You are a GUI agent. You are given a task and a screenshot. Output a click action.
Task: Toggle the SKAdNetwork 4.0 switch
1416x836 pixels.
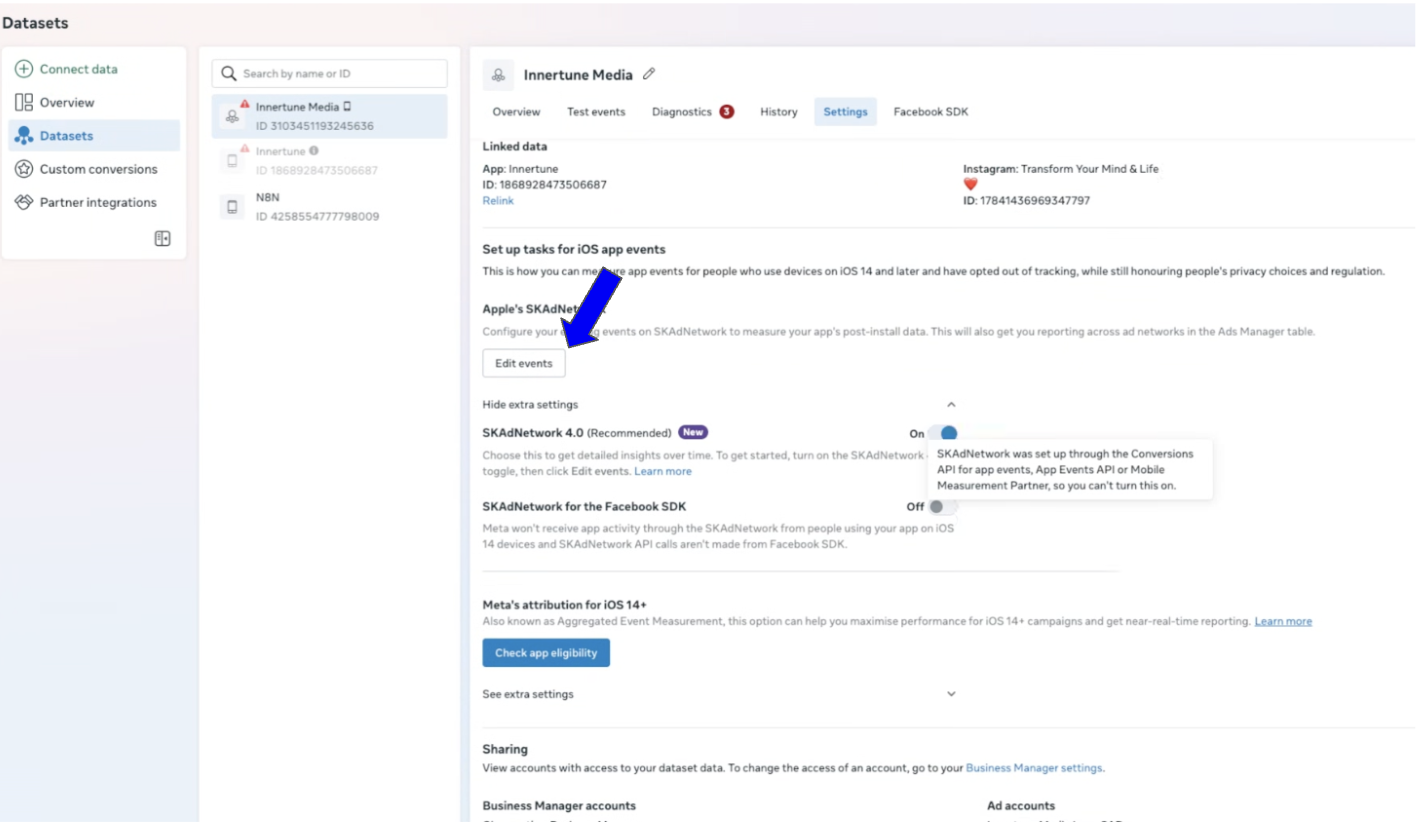coord(942,433)
